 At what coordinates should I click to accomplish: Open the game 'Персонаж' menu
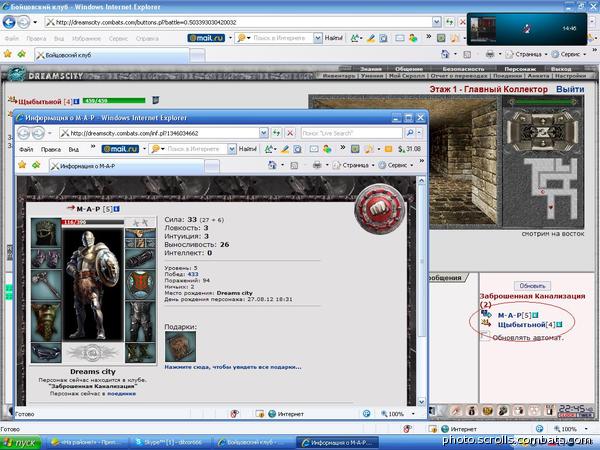tap(520, 69)
